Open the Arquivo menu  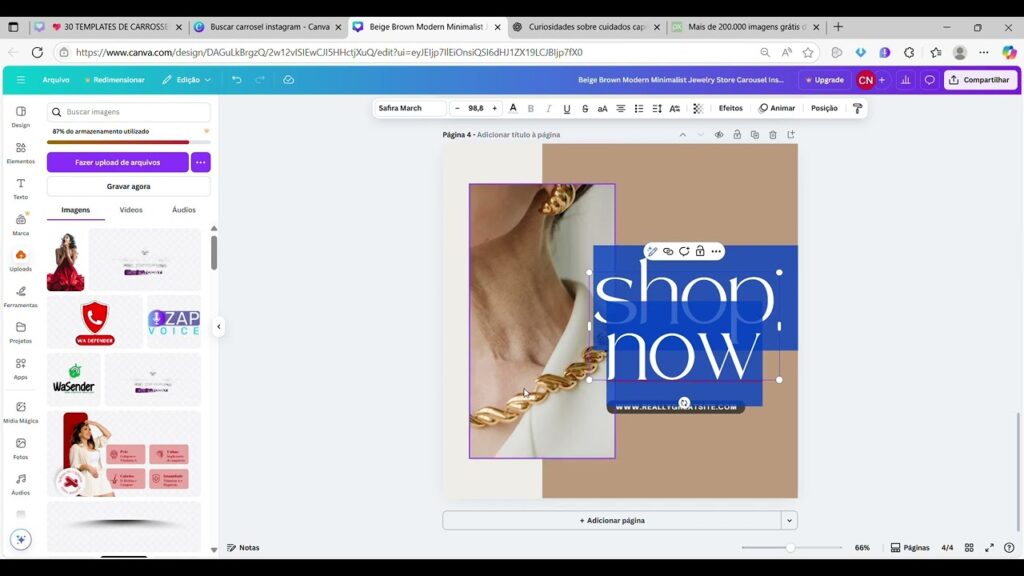pyautogui.click(x=56, y=80)
